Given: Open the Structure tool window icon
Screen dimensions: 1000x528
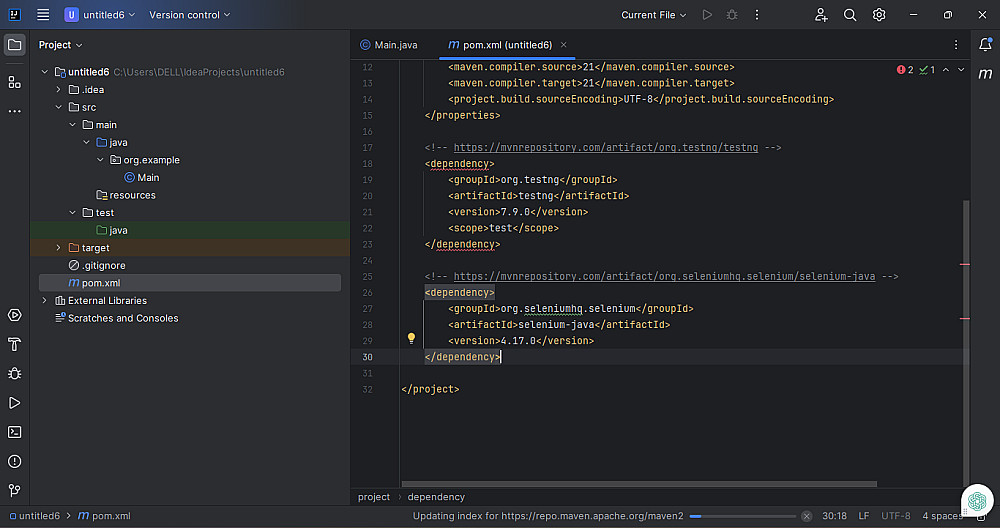Looking at the screenshot, I should (x=14, y=82).
